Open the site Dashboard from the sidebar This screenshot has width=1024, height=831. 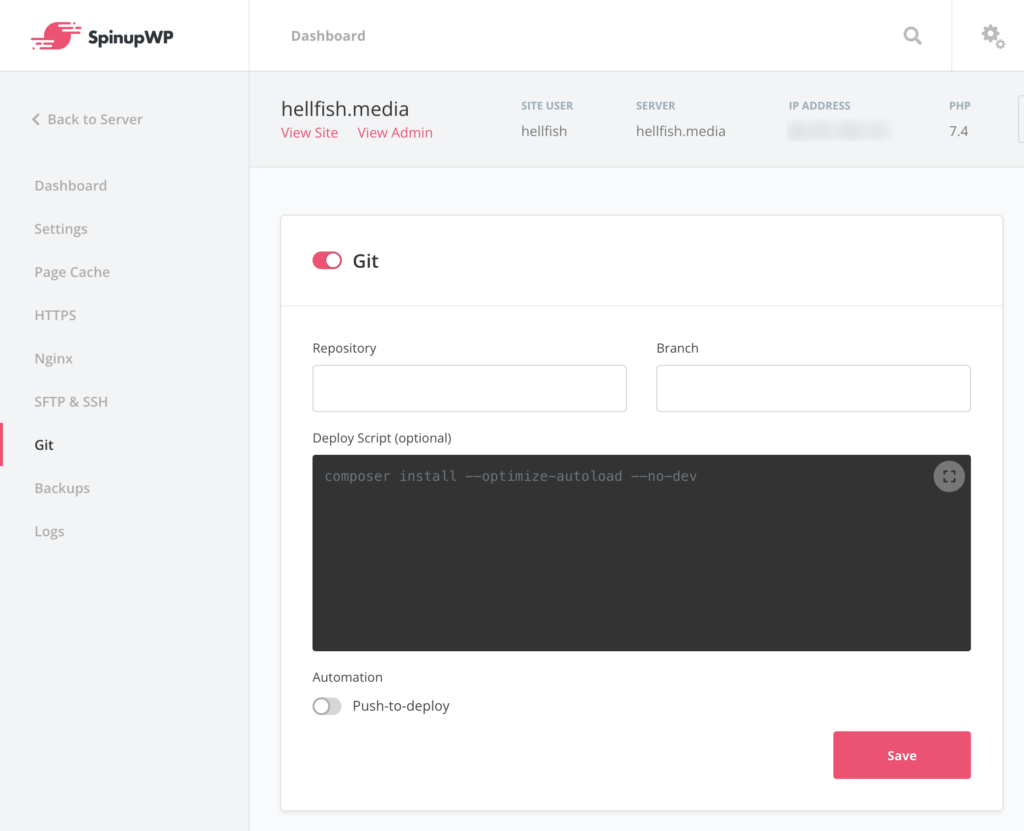click(x=70, y=185)
